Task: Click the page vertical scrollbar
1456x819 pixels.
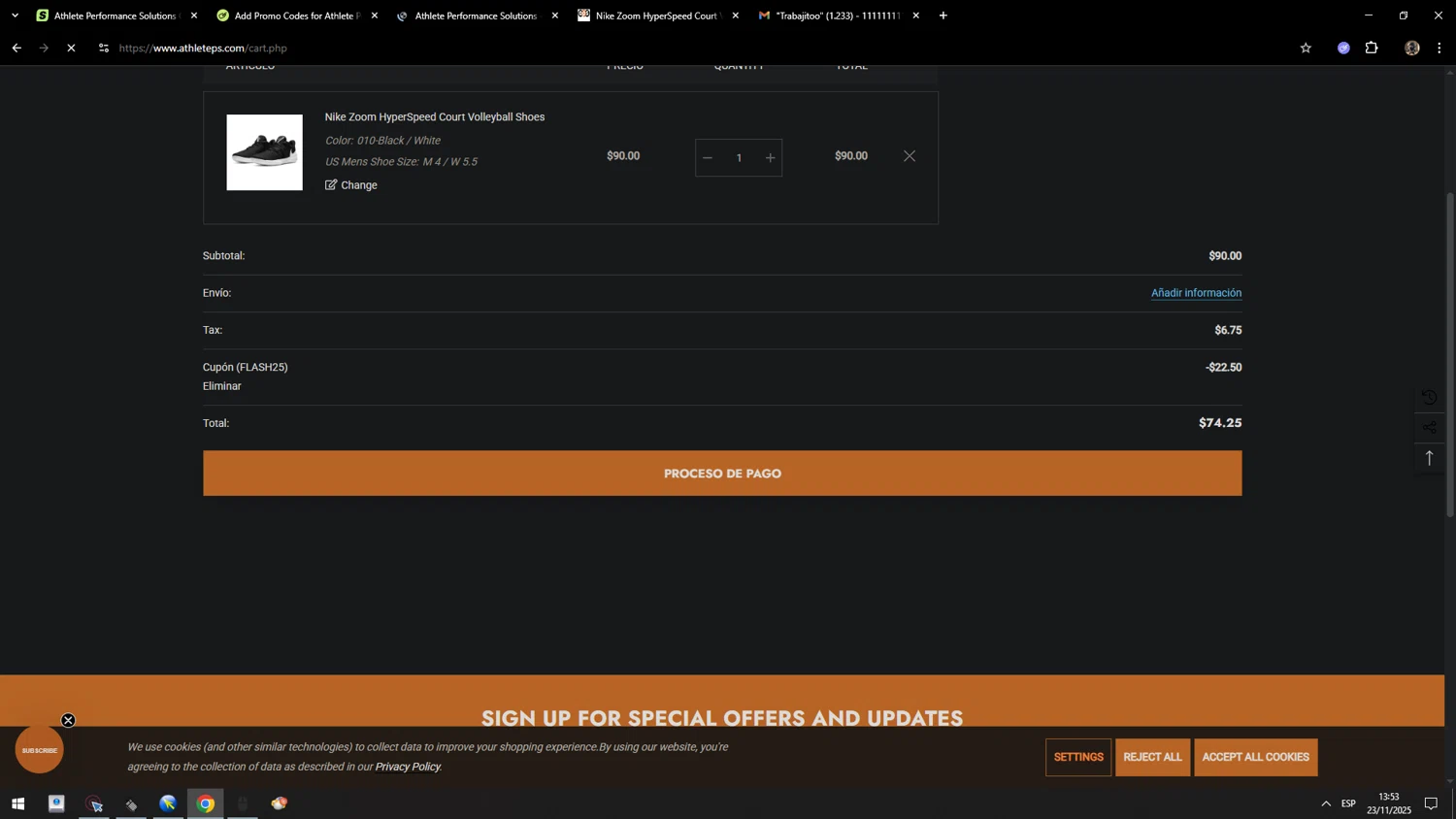Action: tap(1450, 354)
